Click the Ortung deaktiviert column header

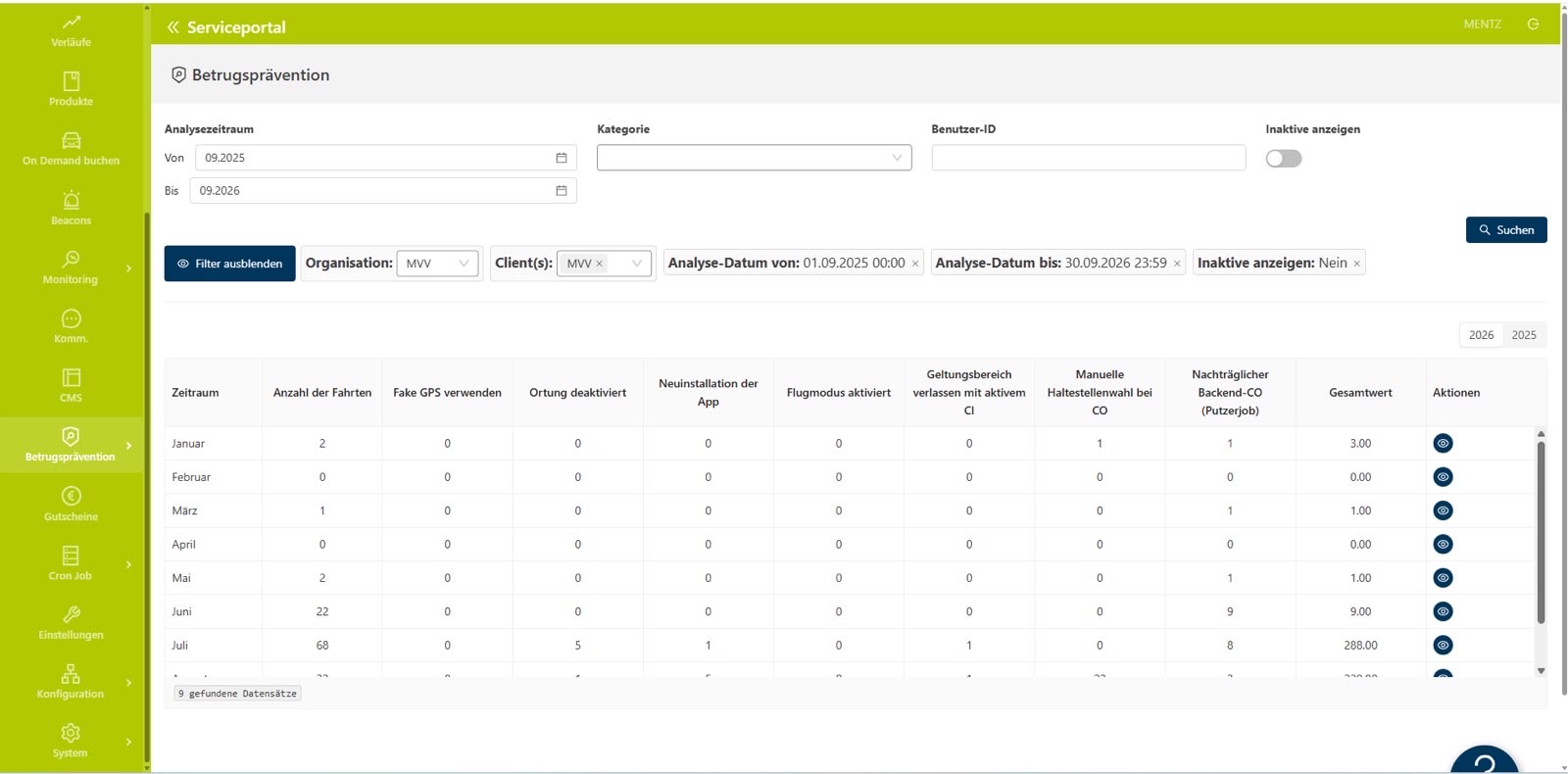pyautogui.click(x=577, y=393)
